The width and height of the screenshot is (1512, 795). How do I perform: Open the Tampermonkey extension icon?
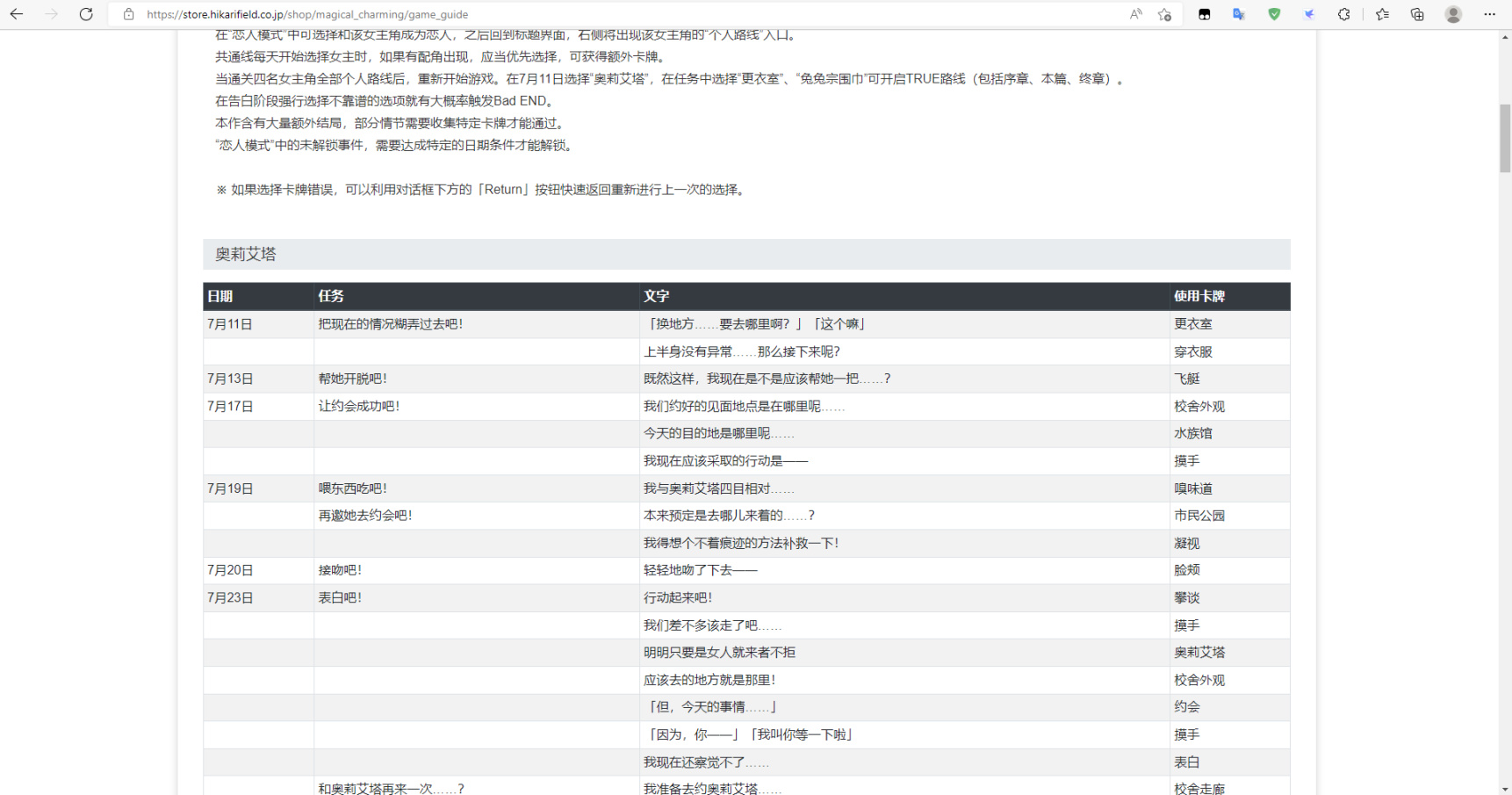coord(1205,14)
